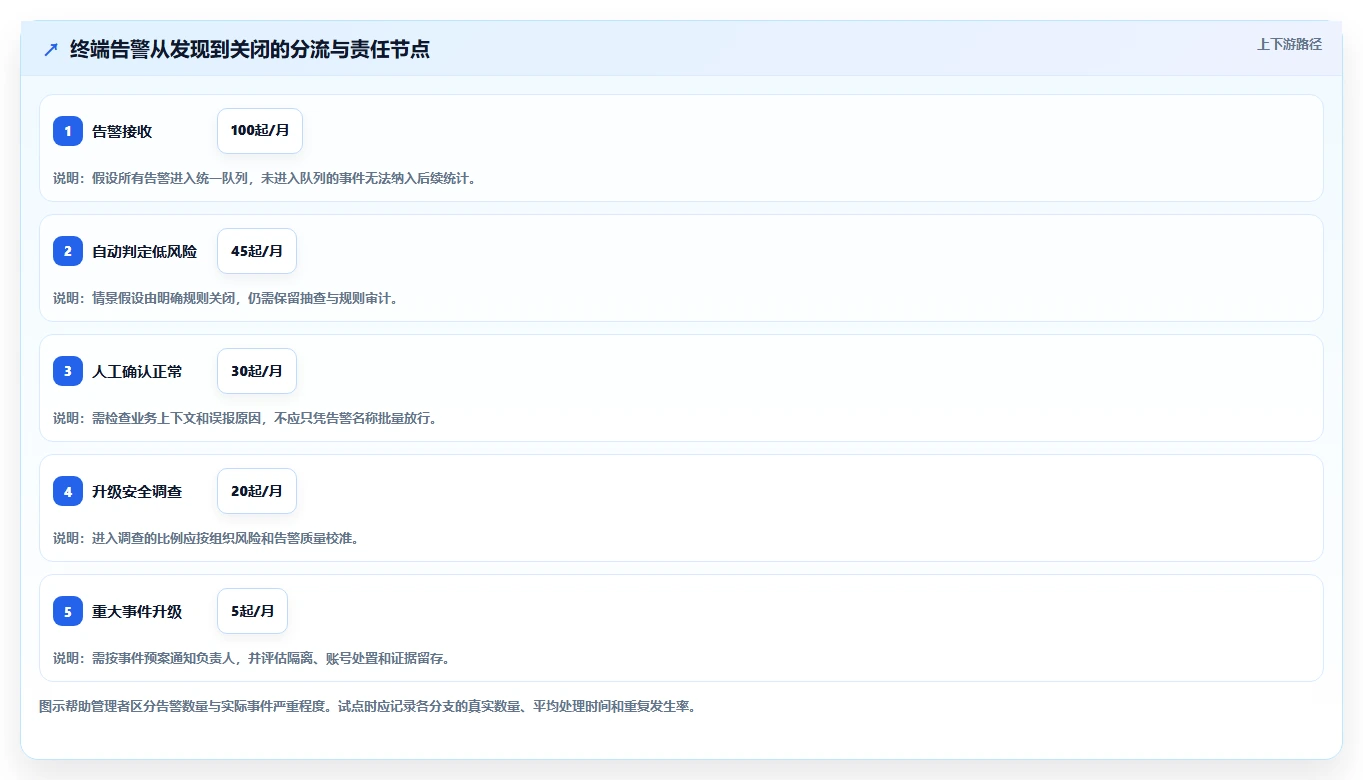
Task: Click the chart title 终端告警从发现到关闭的分流与责任节点
Action: pos(250,49)
